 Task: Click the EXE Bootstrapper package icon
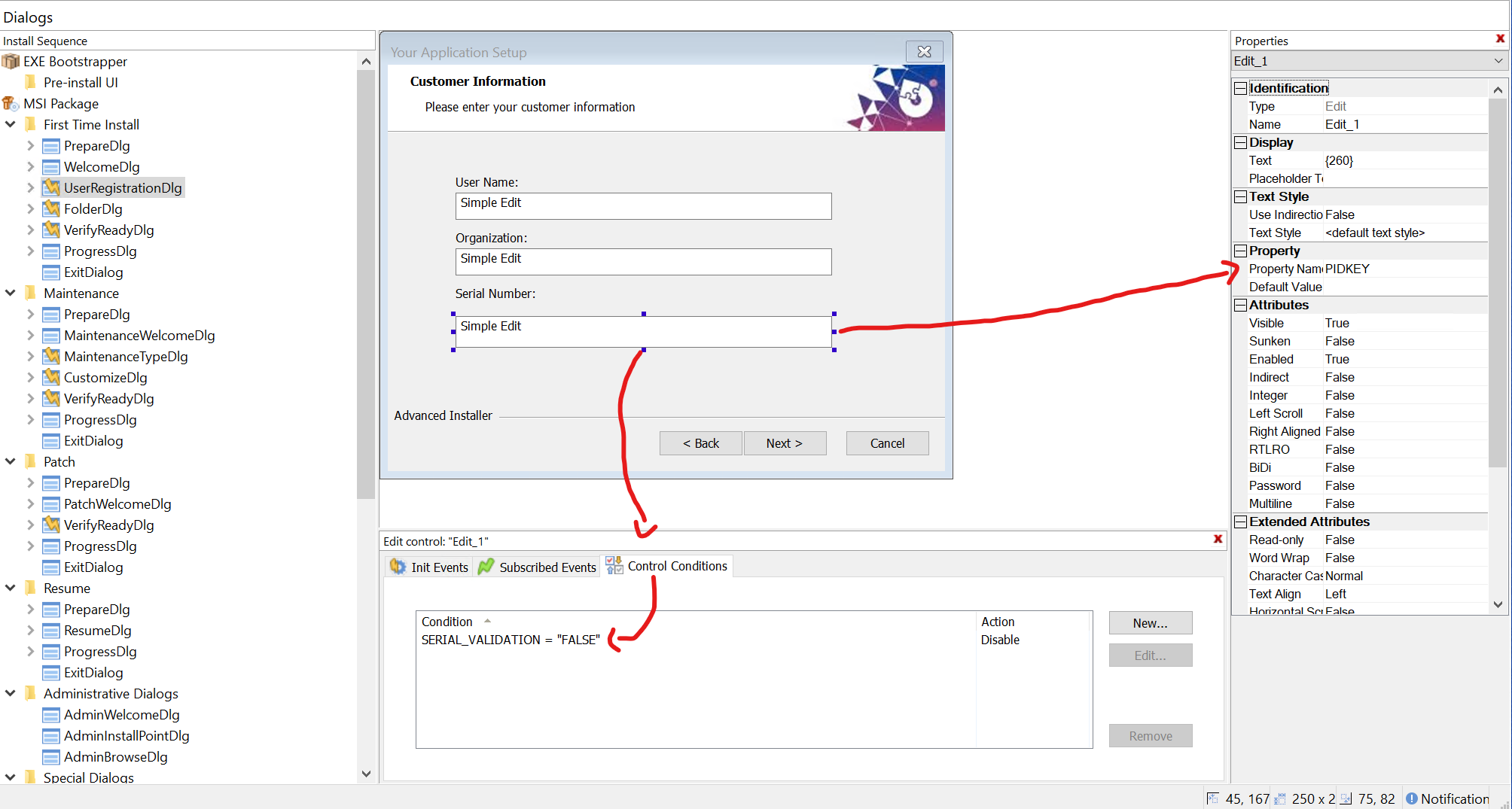(x=11, y=62)
